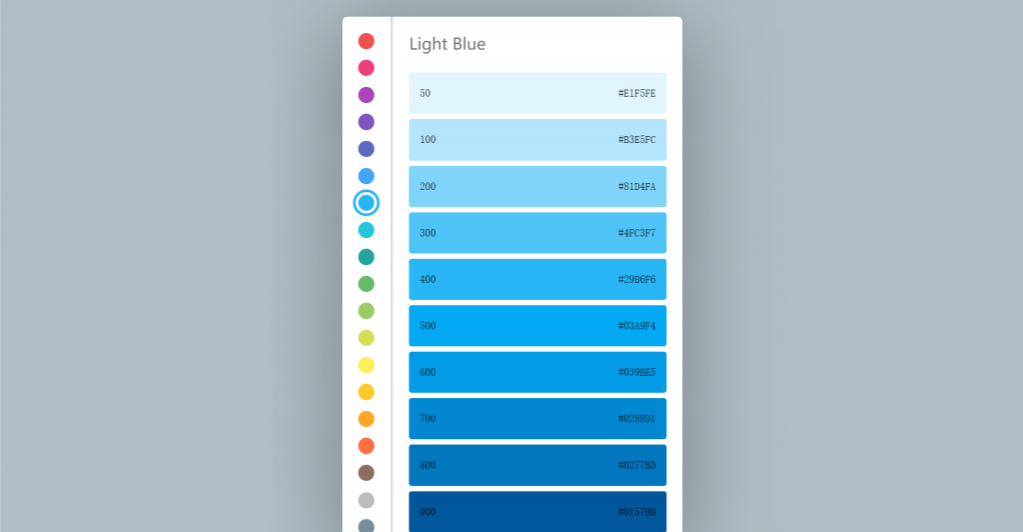Select the amber color dot

[366, 392]
